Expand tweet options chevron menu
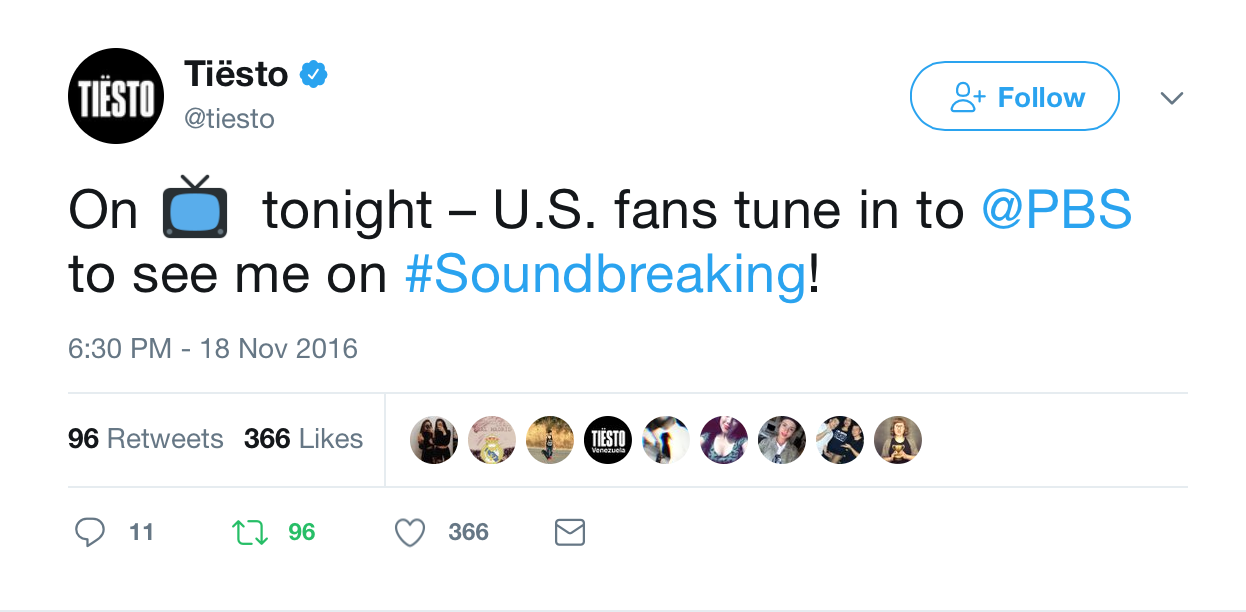Screen dimensions: 1246x612 click(1171, 98)
